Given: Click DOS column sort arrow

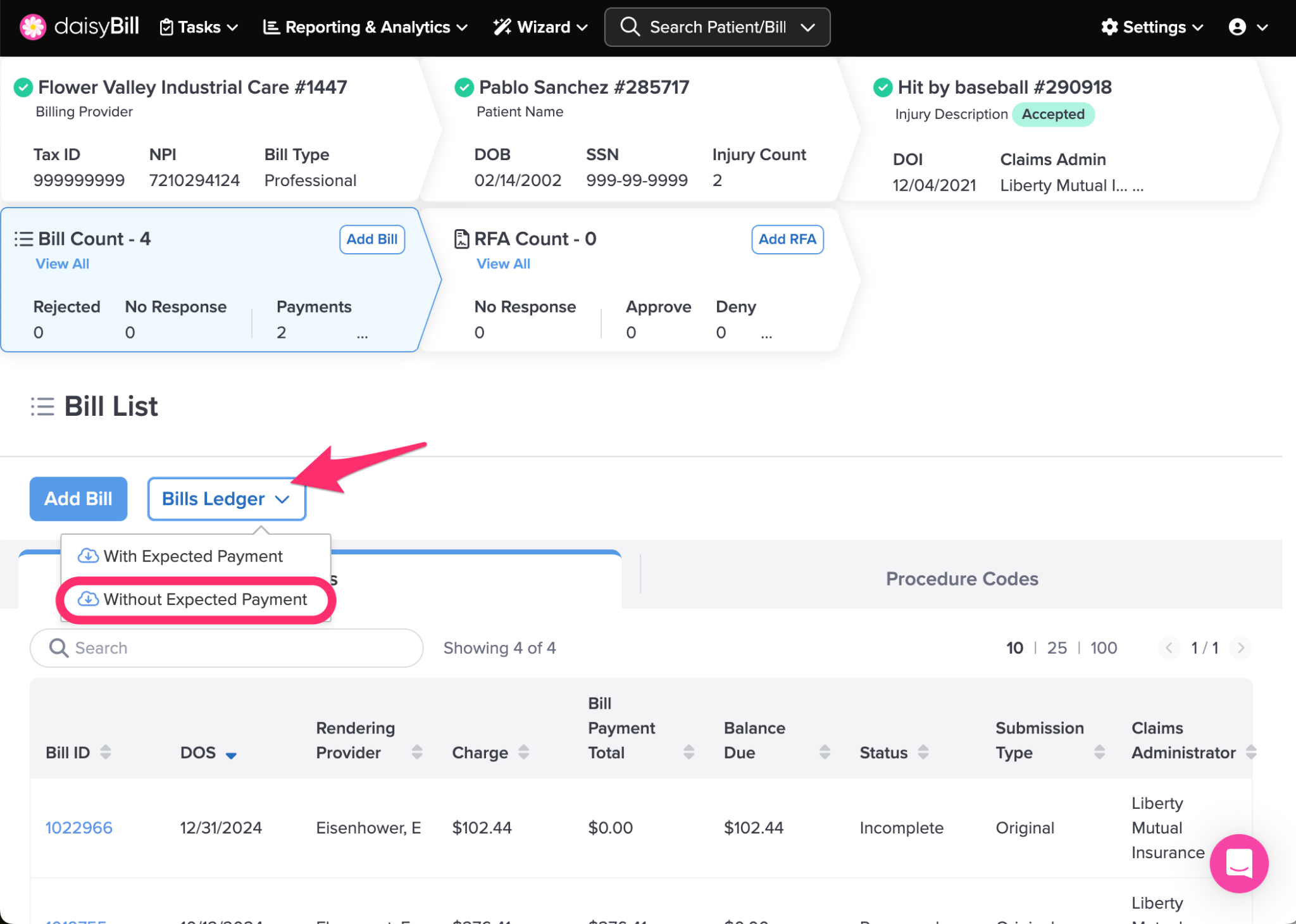Looking at the screenshot, I should (x=231, y=754).
